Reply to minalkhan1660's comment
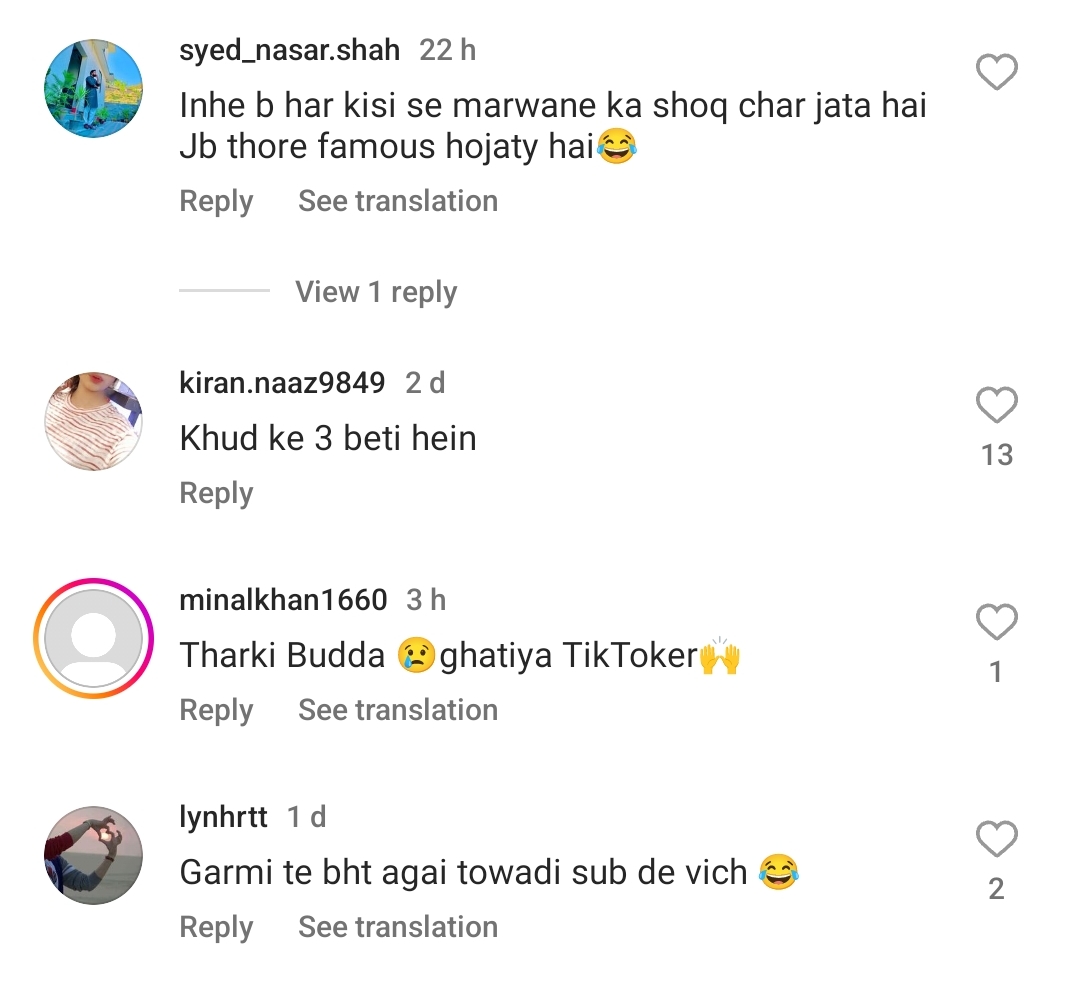Image resolution: width=1080 pixels, height=983 pixels. pyautogui.click(x=216, y=710)
